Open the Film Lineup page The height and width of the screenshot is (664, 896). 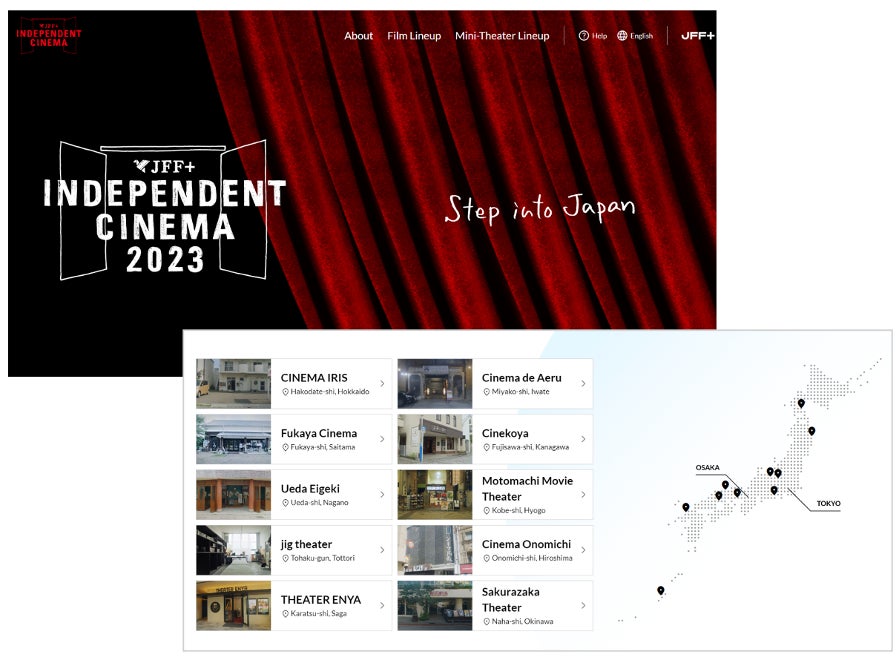click(414, 35)
